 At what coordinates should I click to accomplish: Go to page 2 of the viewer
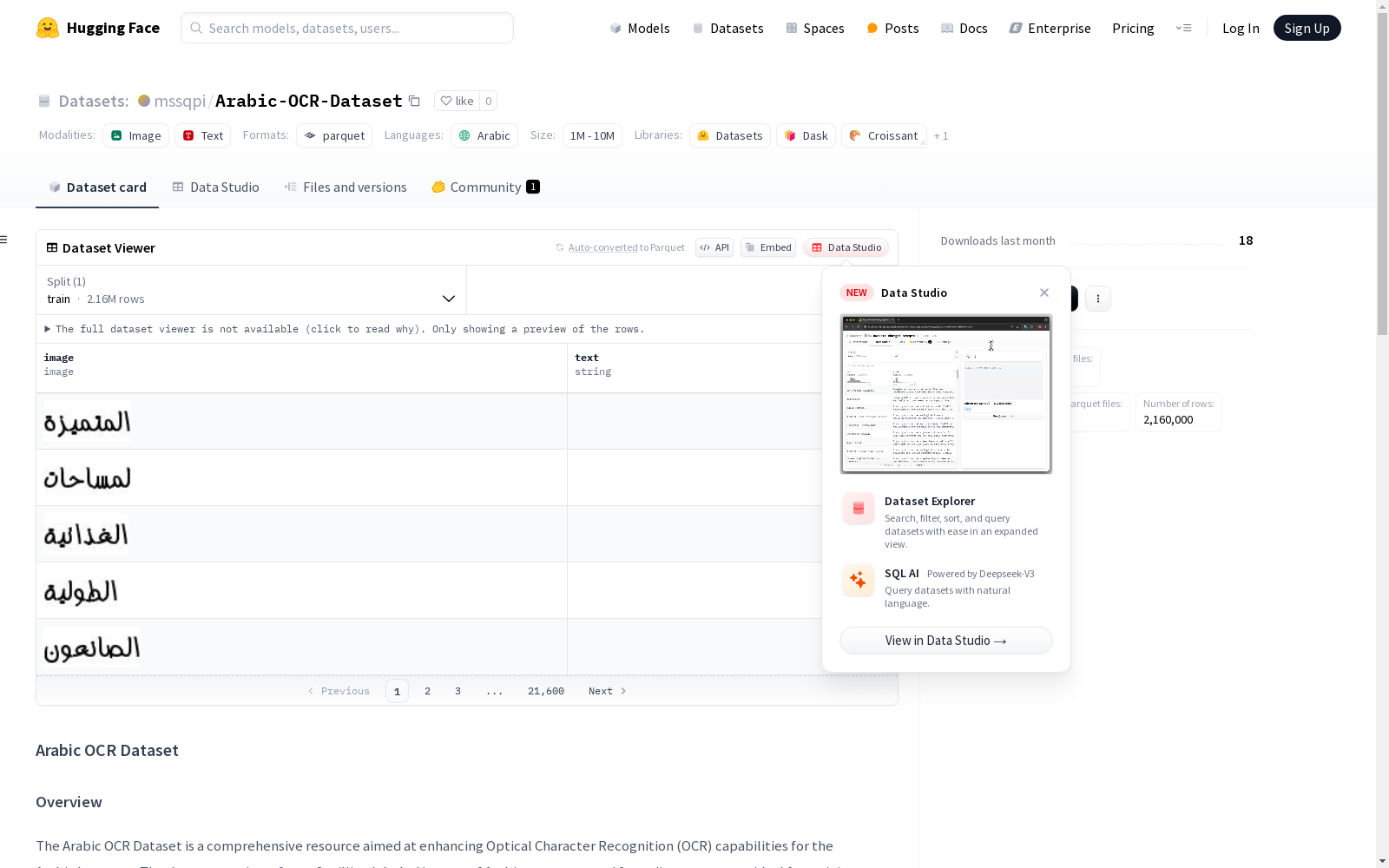(427, 691)
